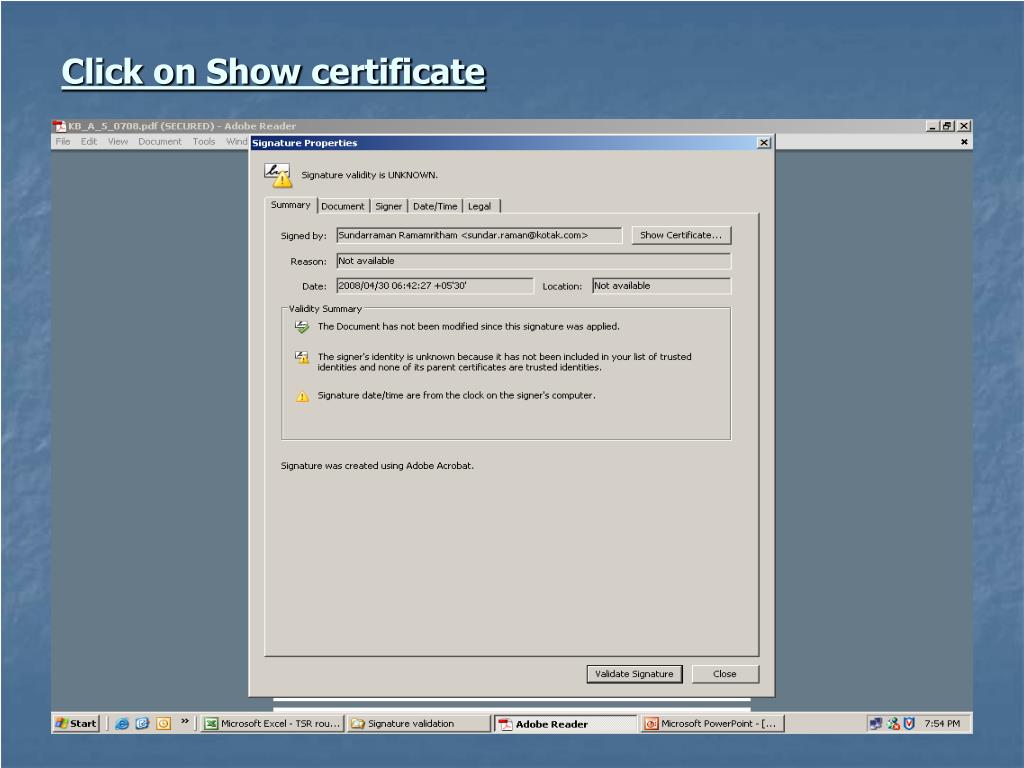Viewport: 1024px width, 768px height.
Task: Click the Reason field
Action: click(x=534, y=261)
